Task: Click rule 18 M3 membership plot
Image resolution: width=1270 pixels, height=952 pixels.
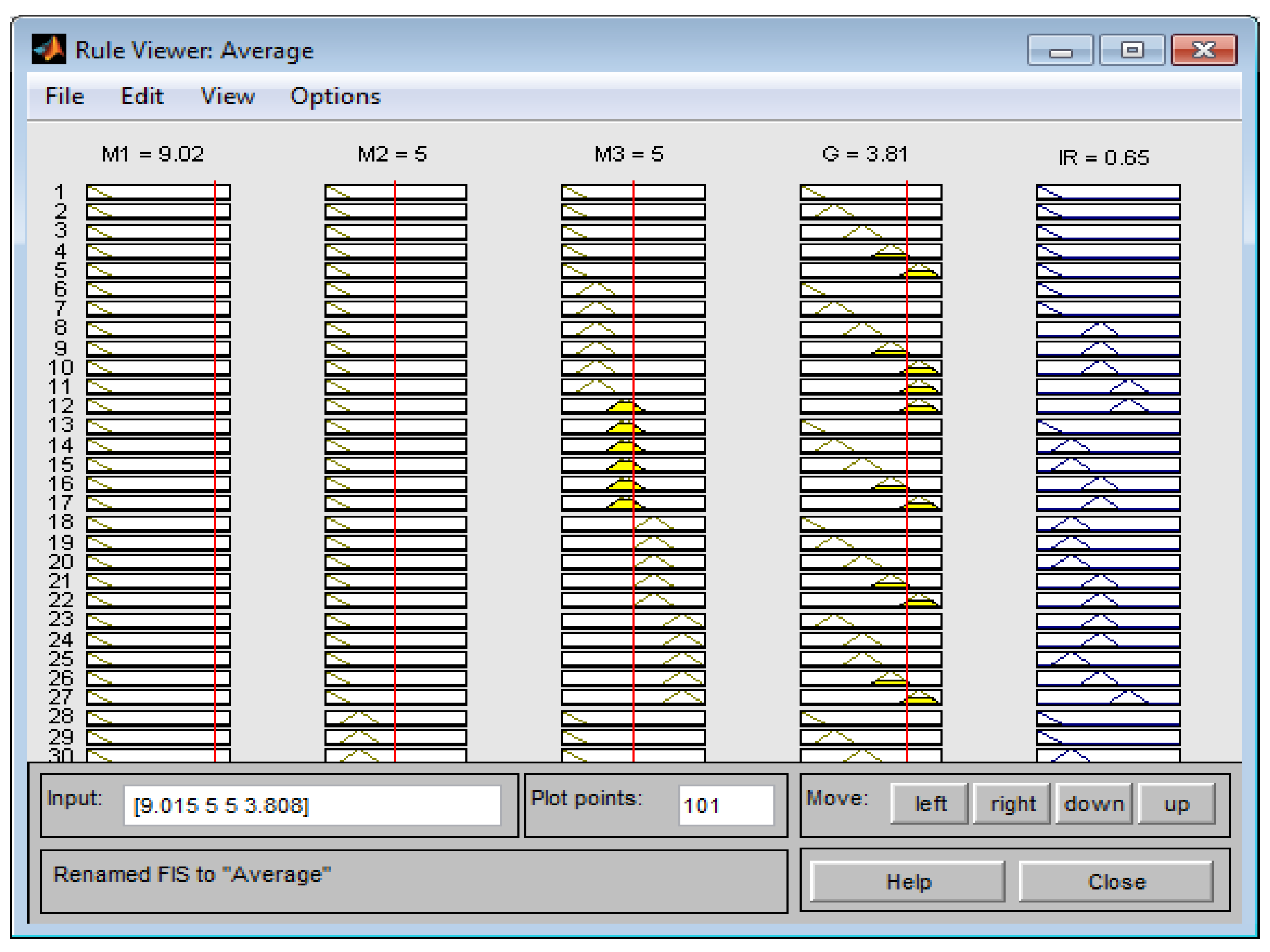Action: click(633, 524)
